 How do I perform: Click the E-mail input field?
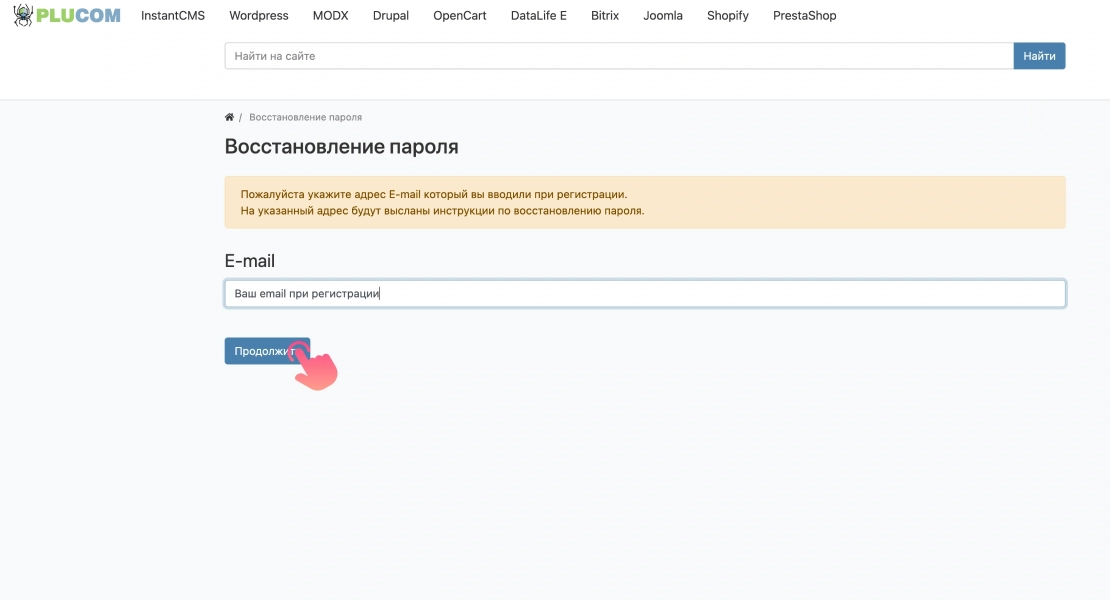click(645, 294)
